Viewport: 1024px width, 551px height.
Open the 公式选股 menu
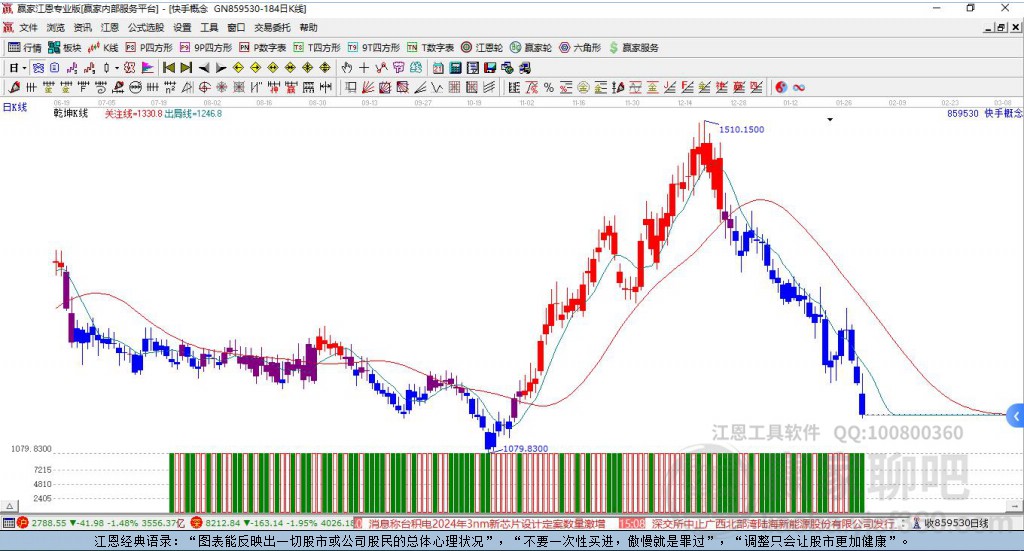pos(145,28)
